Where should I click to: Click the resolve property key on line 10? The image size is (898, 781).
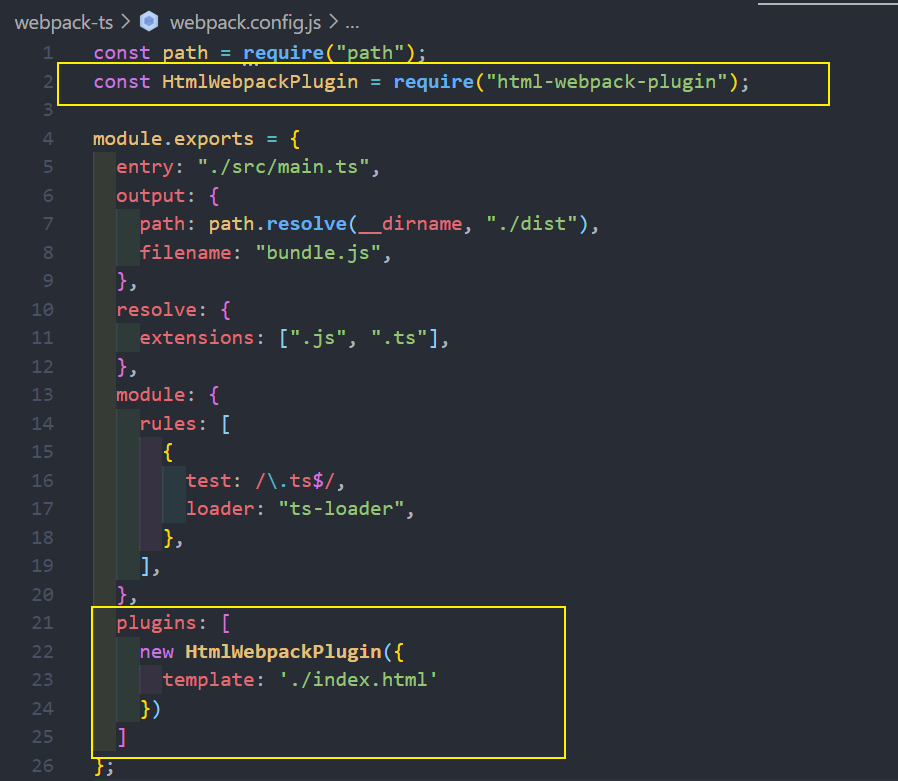156,310
